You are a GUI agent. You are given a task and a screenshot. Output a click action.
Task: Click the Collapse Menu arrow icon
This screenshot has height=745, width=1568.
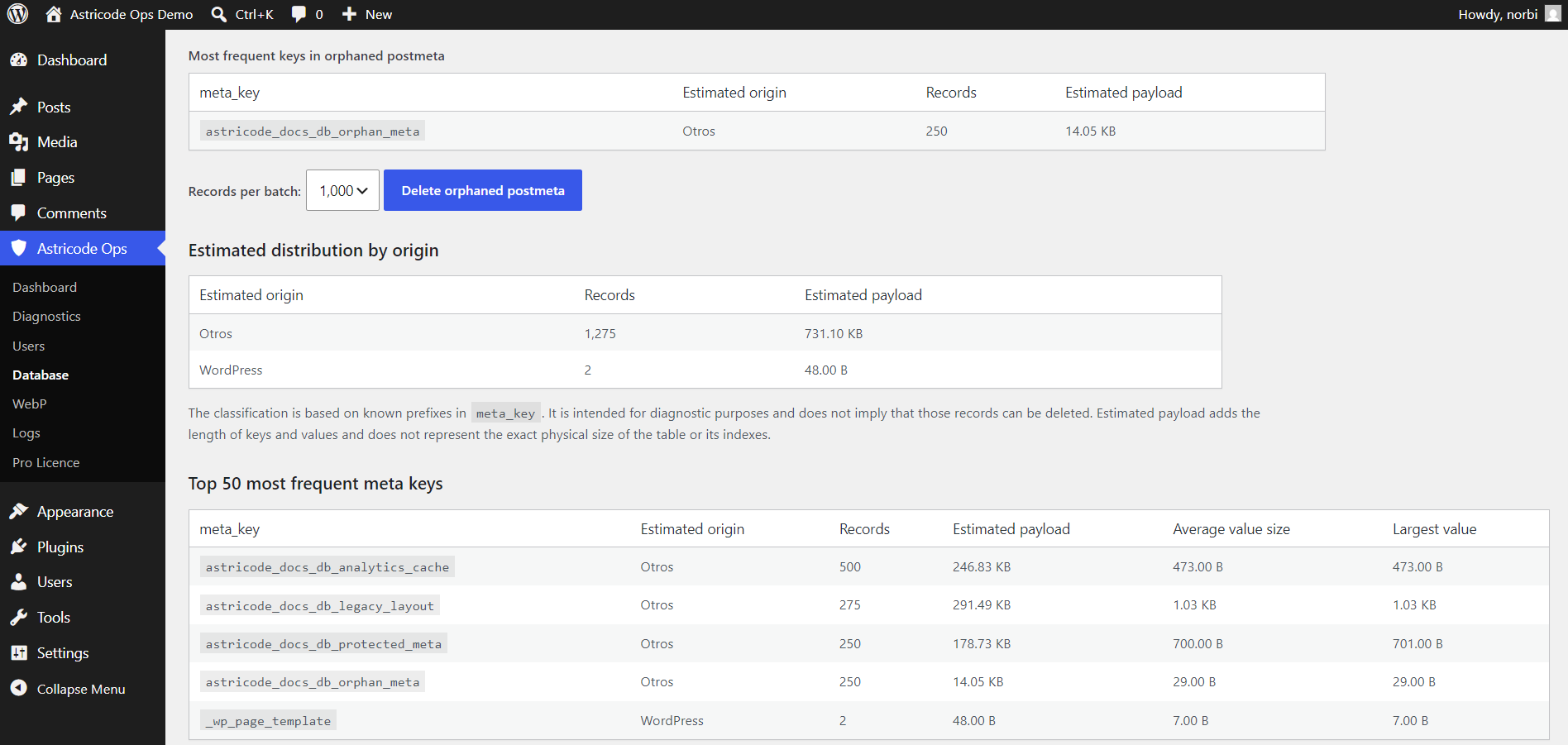[x=18, y=689]
